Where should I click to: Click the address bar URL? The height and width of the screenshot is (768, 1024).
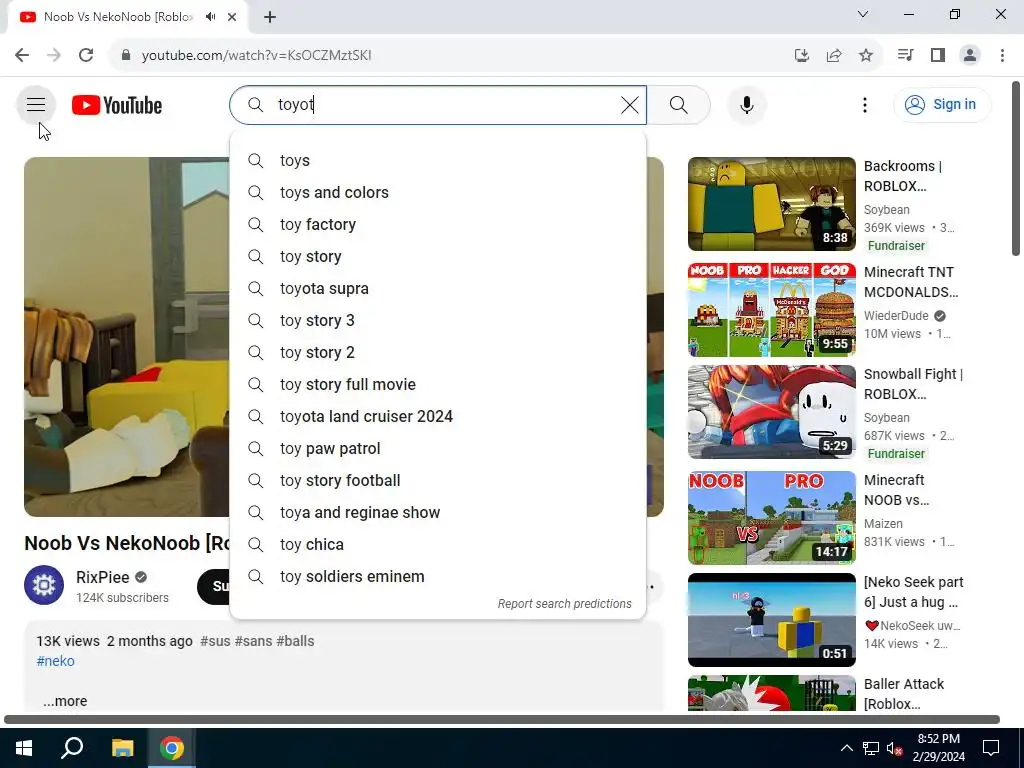coord(257,55)
